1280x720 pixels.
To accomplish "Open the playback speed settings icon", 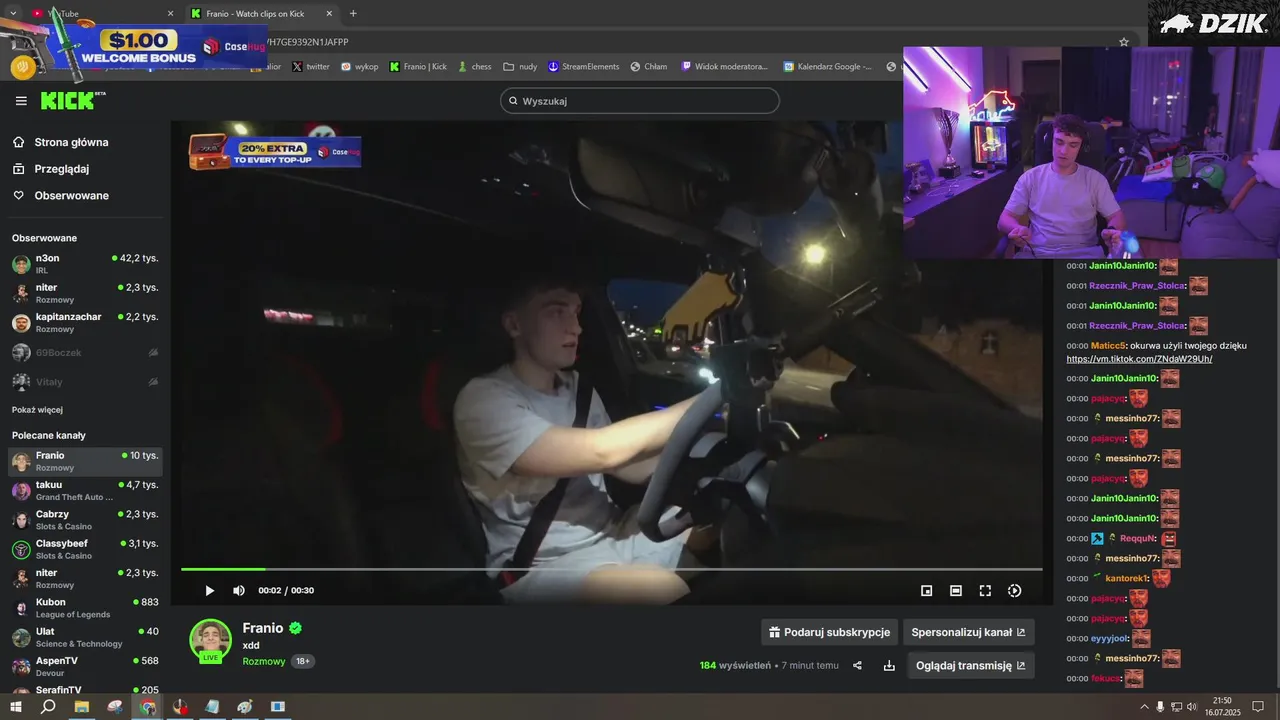I will 1014,591.
